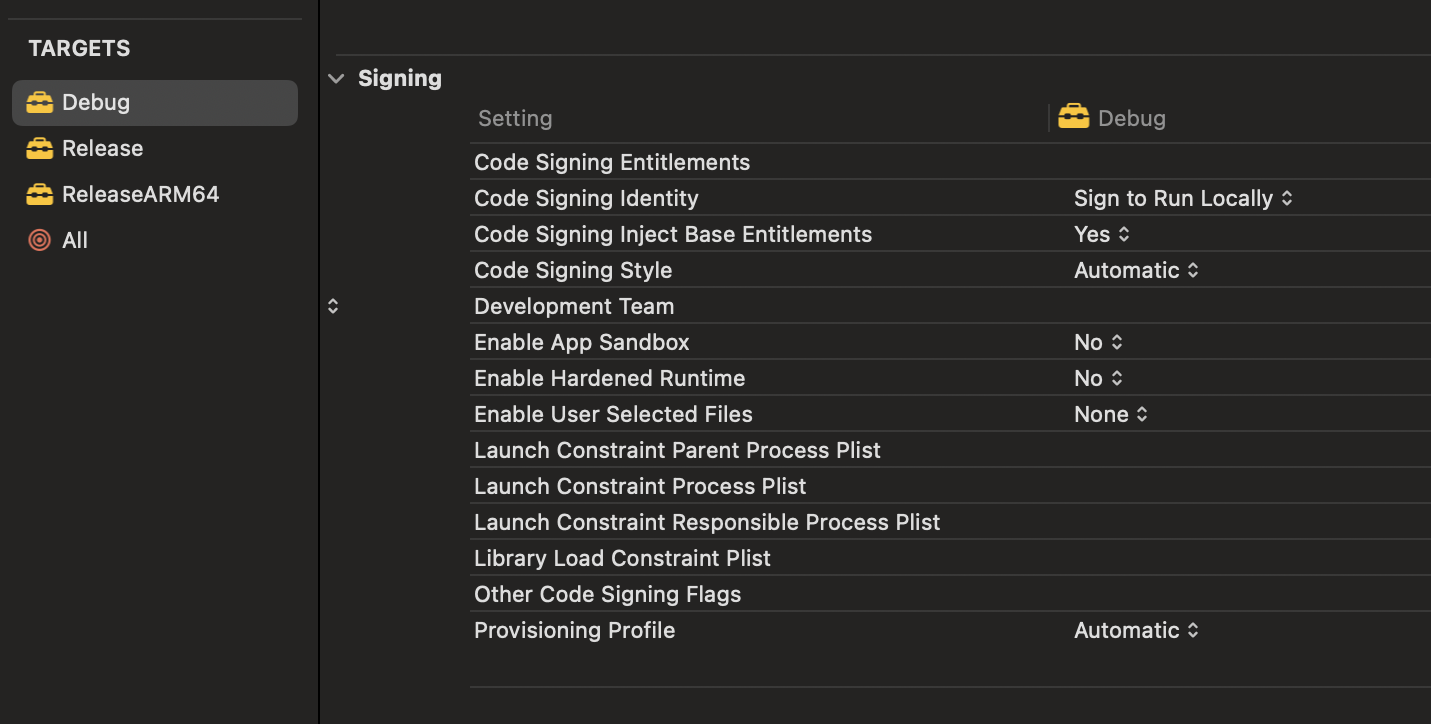Toggle the Enable App Sandbox value
This screenshot has height=724, width=1431.
coord(1098,342)
